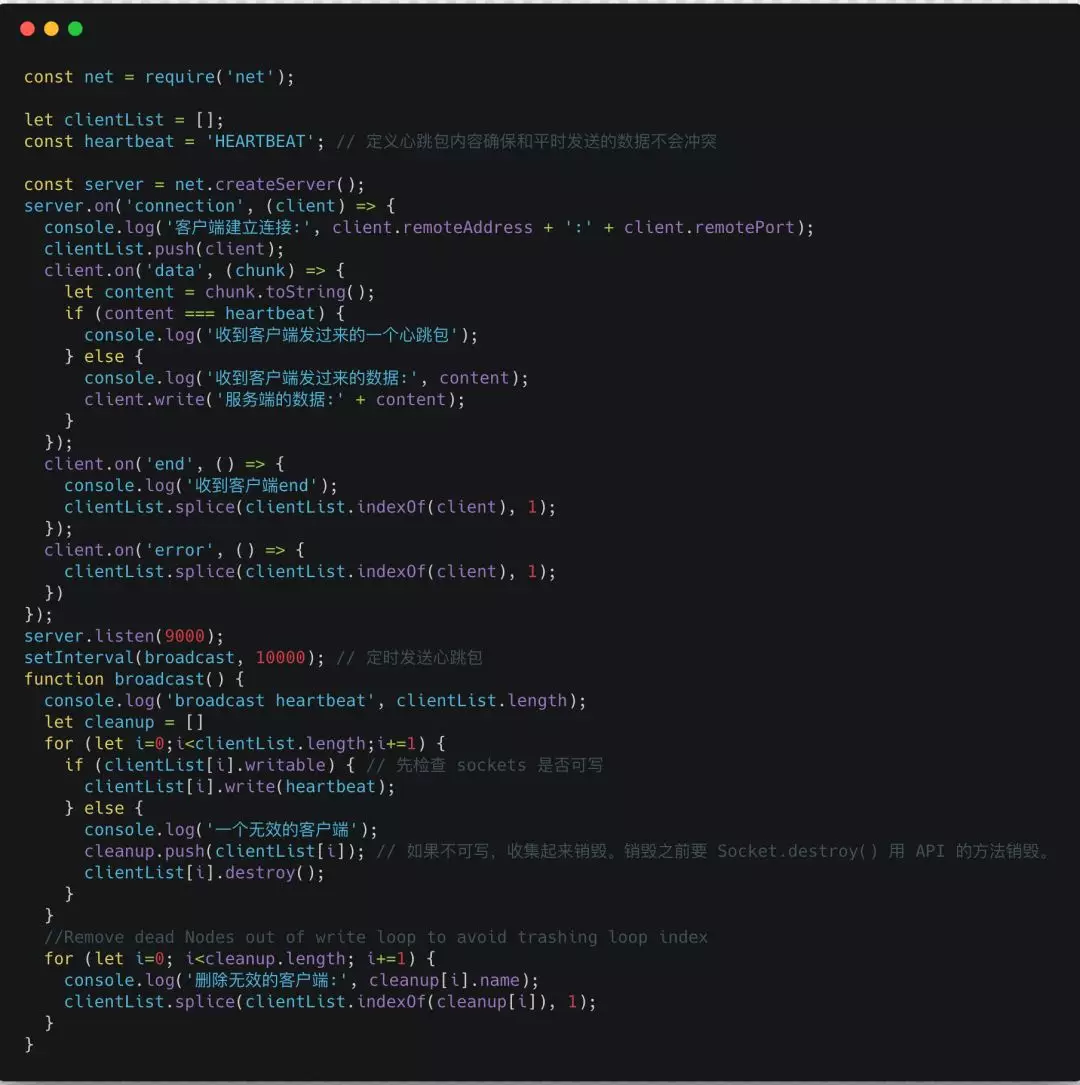Click the port number 9000 in server.listen
Viewport: 1080px width, 1085px height.
184,636
